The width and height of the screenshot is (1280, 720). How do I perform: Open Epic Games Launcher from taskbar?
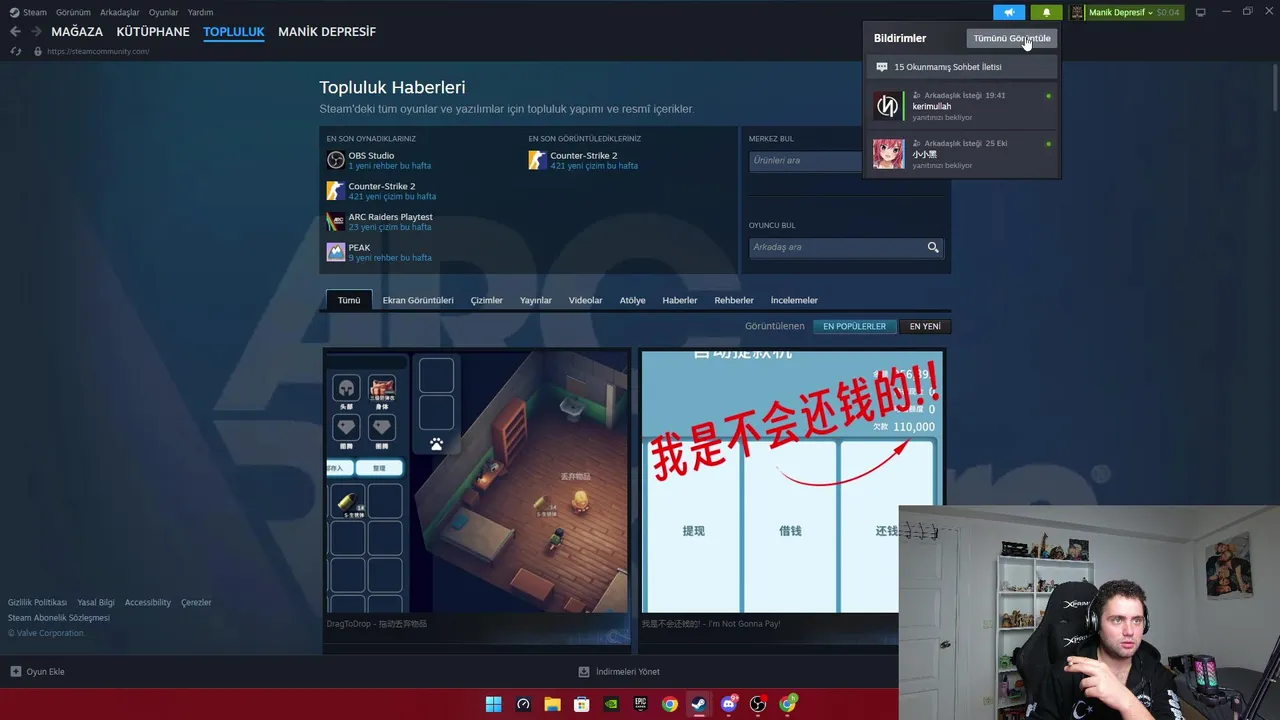click(640, 704)
